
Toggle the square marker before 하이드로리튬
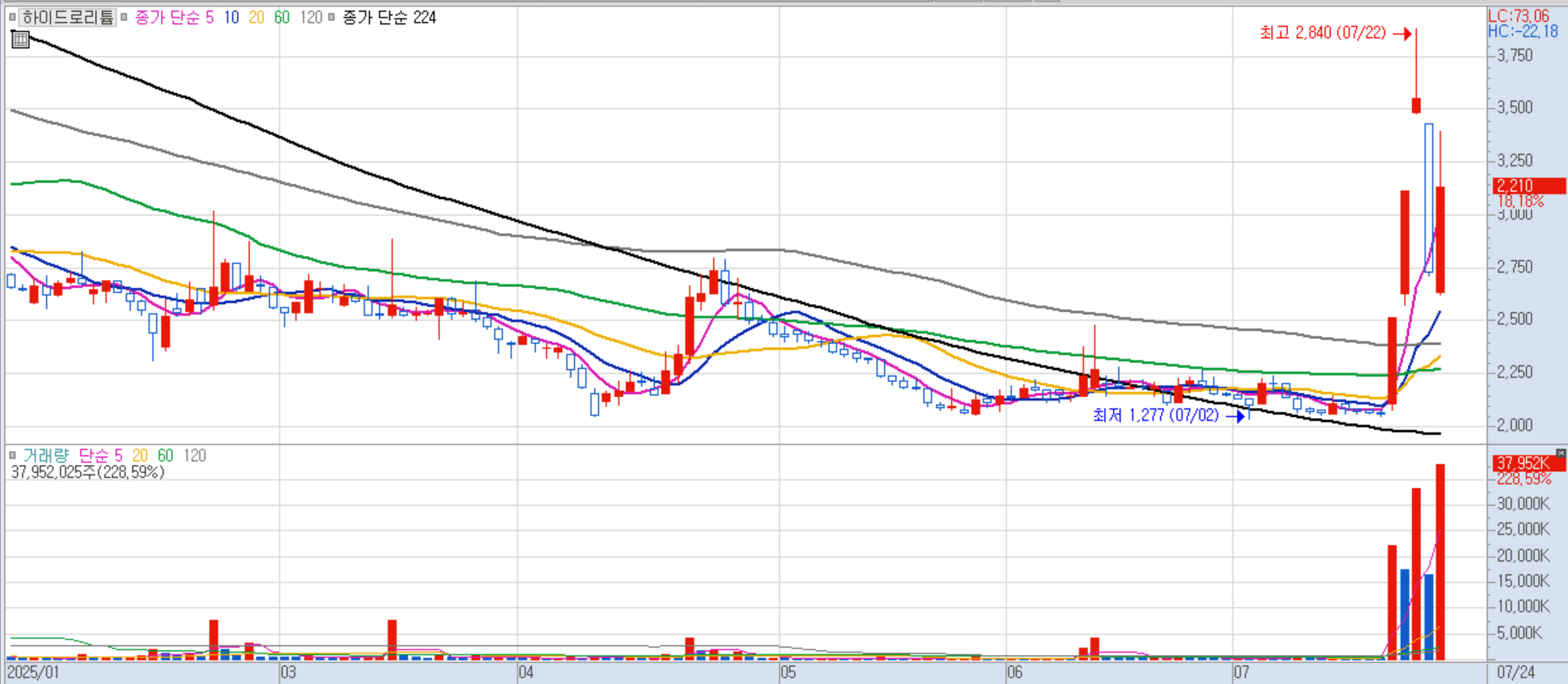pyautogui.click(x=13, y=17)
